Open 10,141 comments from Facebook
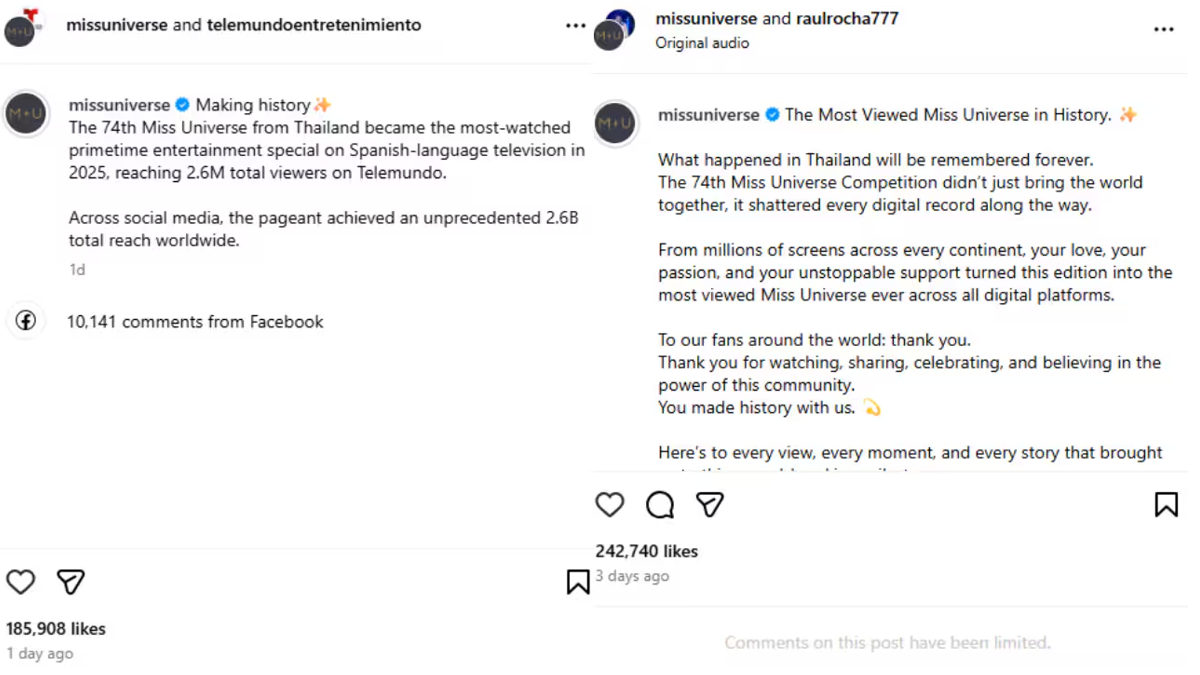 [195, 321]
